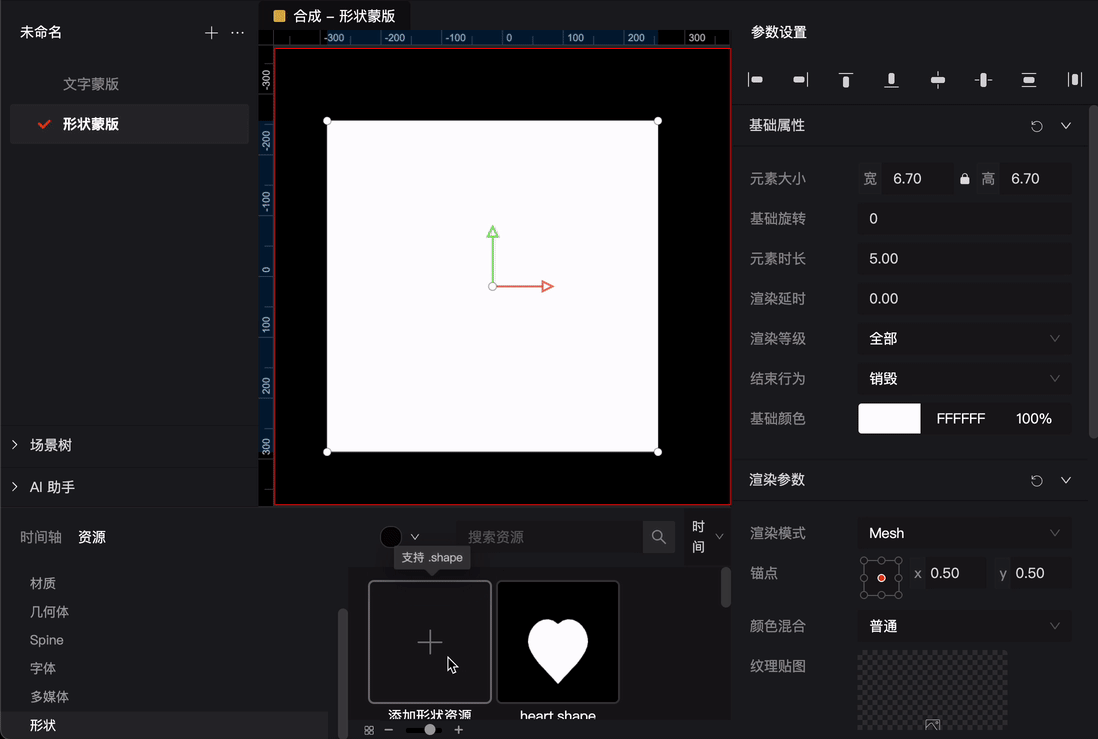This screenshot has height=739, width=1098.
Task: Click the resource grid vertical scrollbar
Action: click(725, 587)
